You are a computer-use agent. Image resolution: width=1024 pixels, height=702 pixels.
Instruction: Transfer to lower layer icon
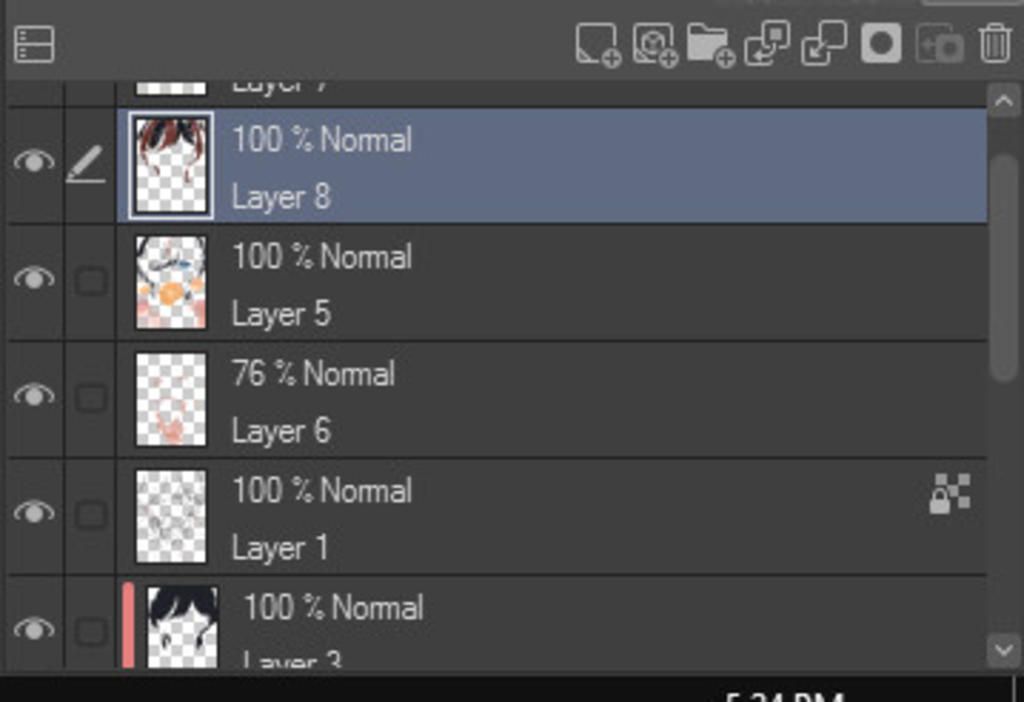coord(767,44)
